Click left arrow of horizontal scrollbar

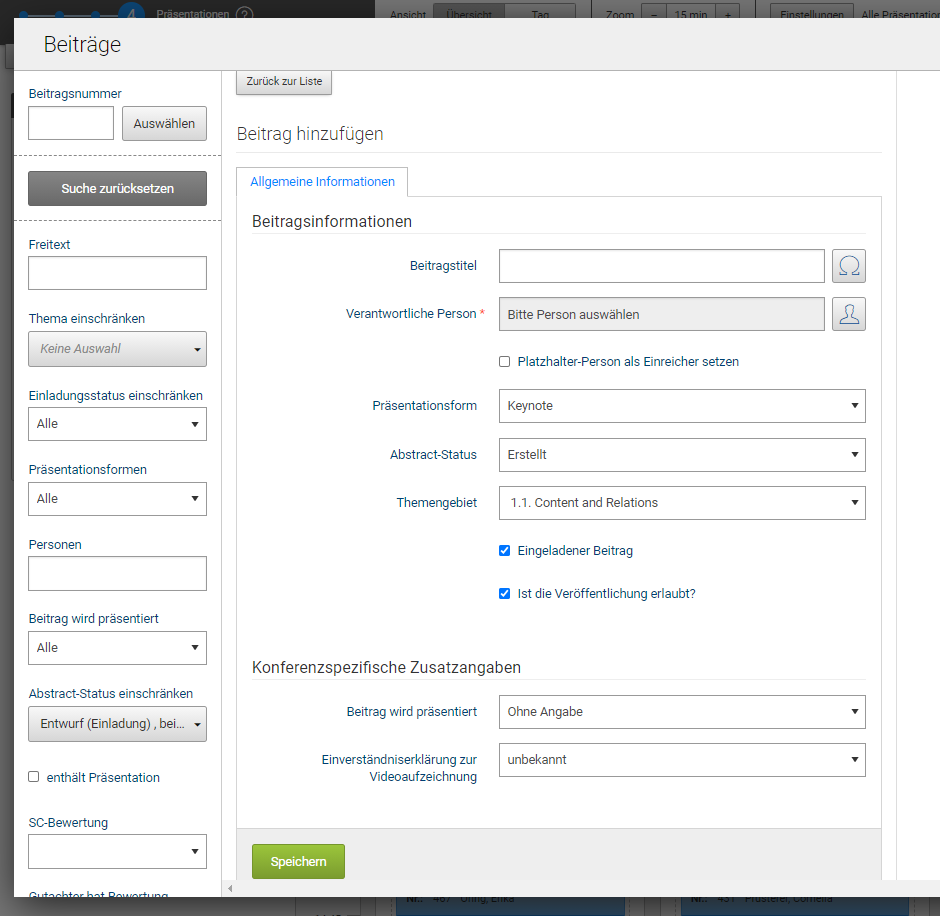[x=229, y=888]
